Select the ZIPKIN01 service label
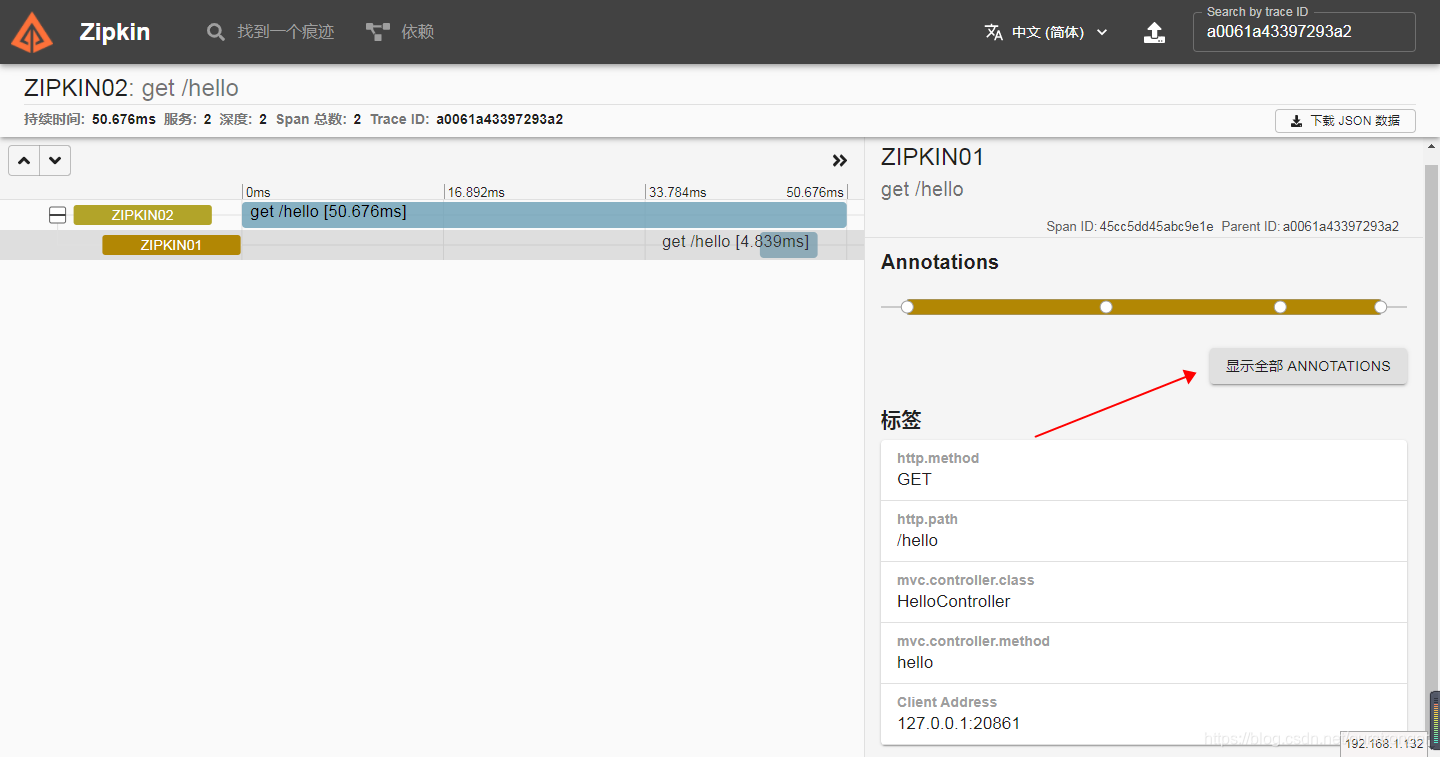The width and height of the screenshot is (1440, 757). [171, 245]
